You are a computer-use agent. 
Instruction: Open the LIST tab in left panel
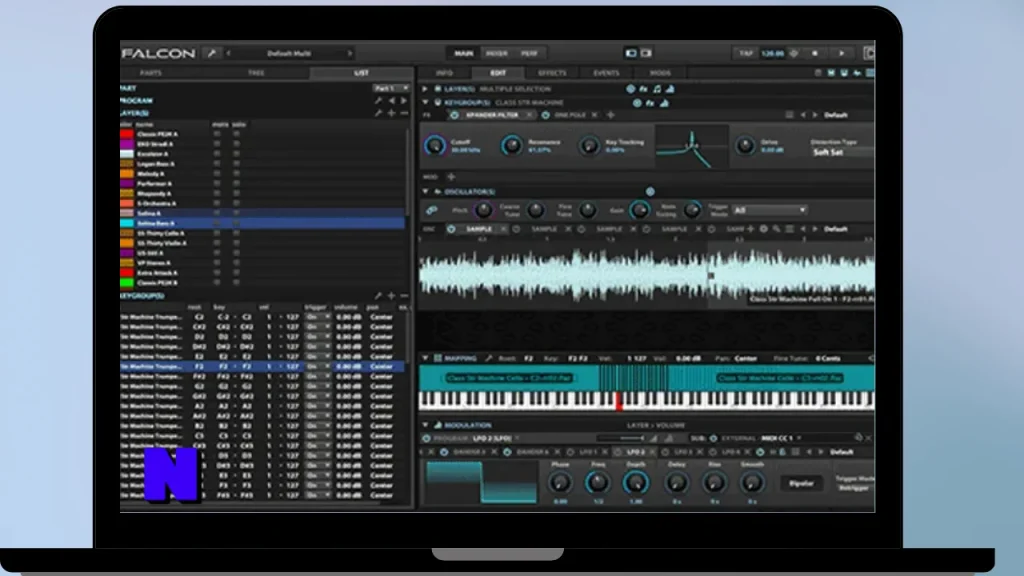pos(361,73)
